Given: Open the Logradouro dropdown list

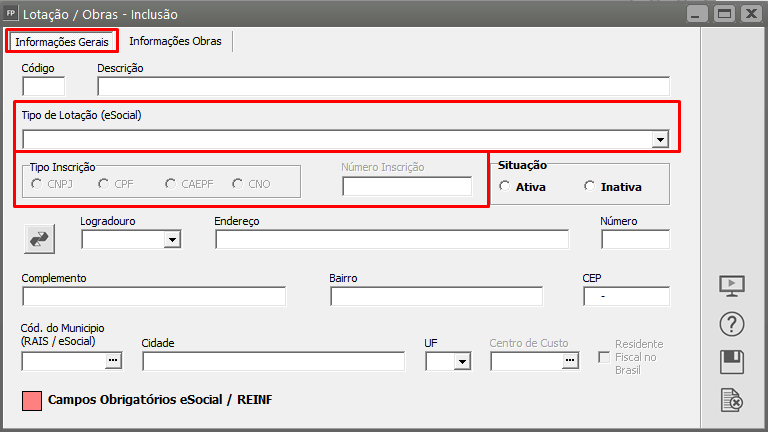Looking at the screenshot, I should pos(172,240).
